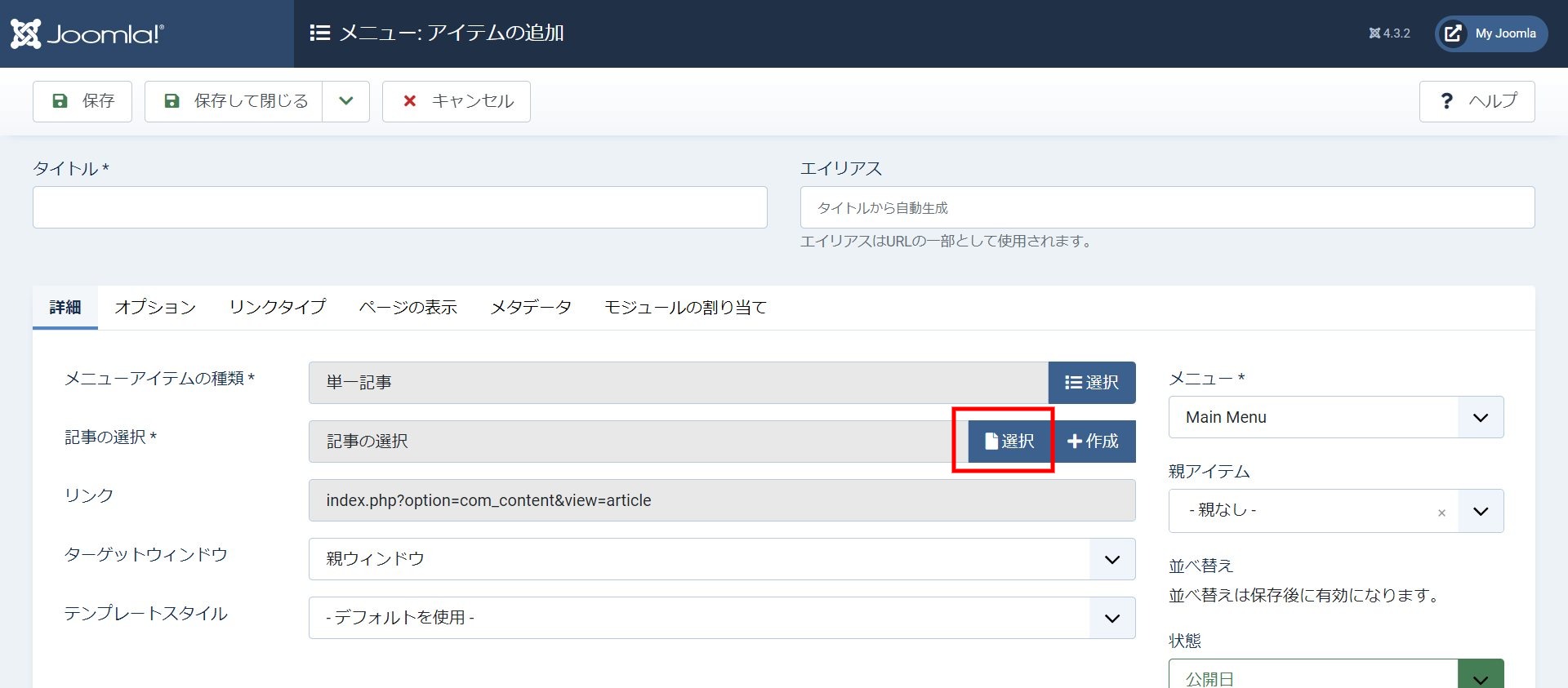Viewport: 1568px width, 688px height.
Task: Open My Joomla site preview link
Action: 1491,33
